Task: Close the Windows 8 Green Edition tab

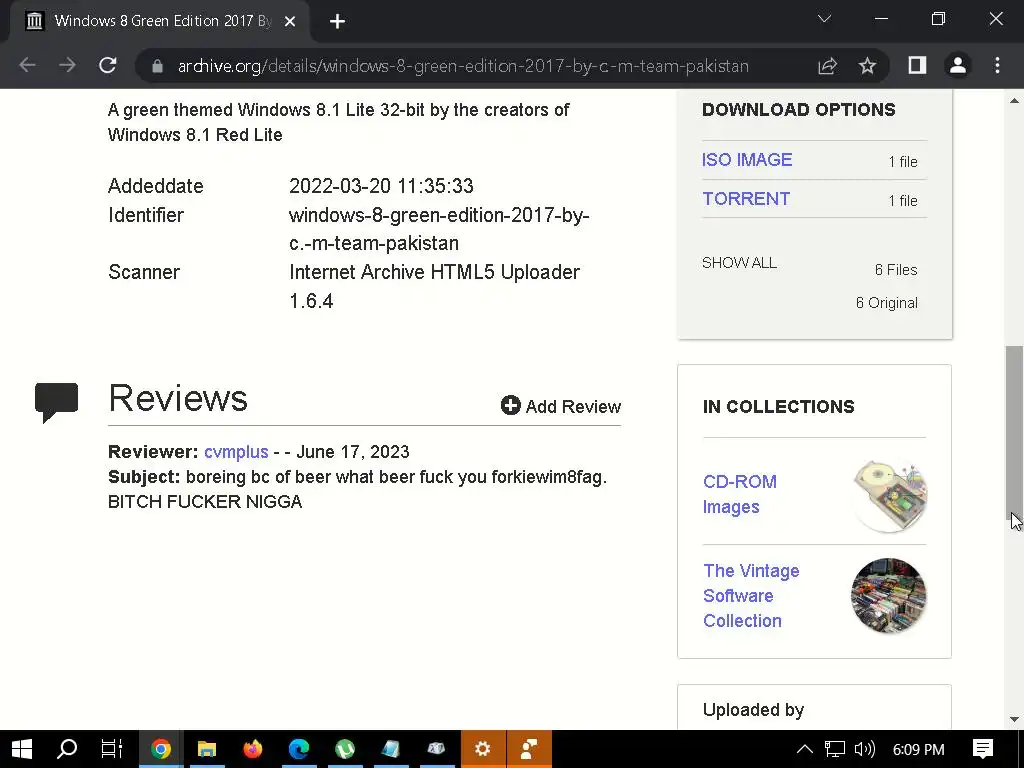Action: pos(290,22)
